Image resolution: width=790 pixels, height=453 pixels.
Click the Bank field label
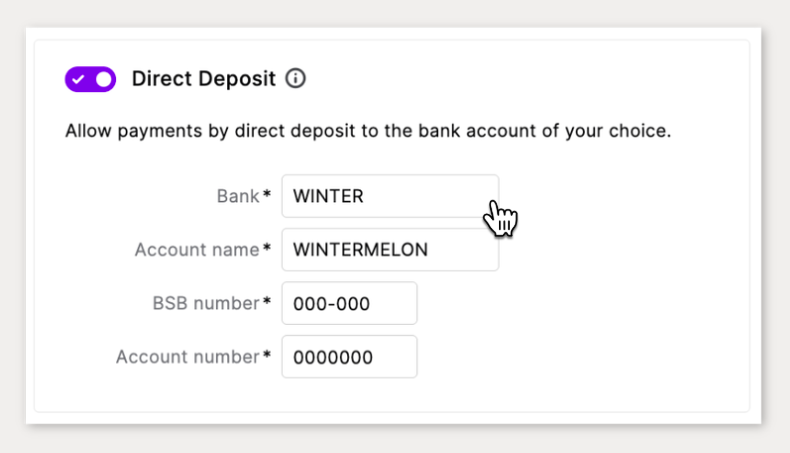[237, 196]
